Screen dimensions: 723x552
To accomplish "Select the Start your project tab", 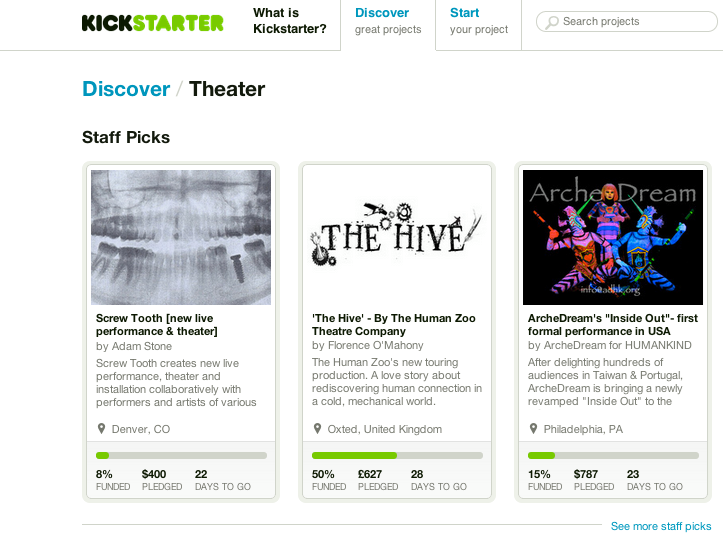I will point(479,21).
